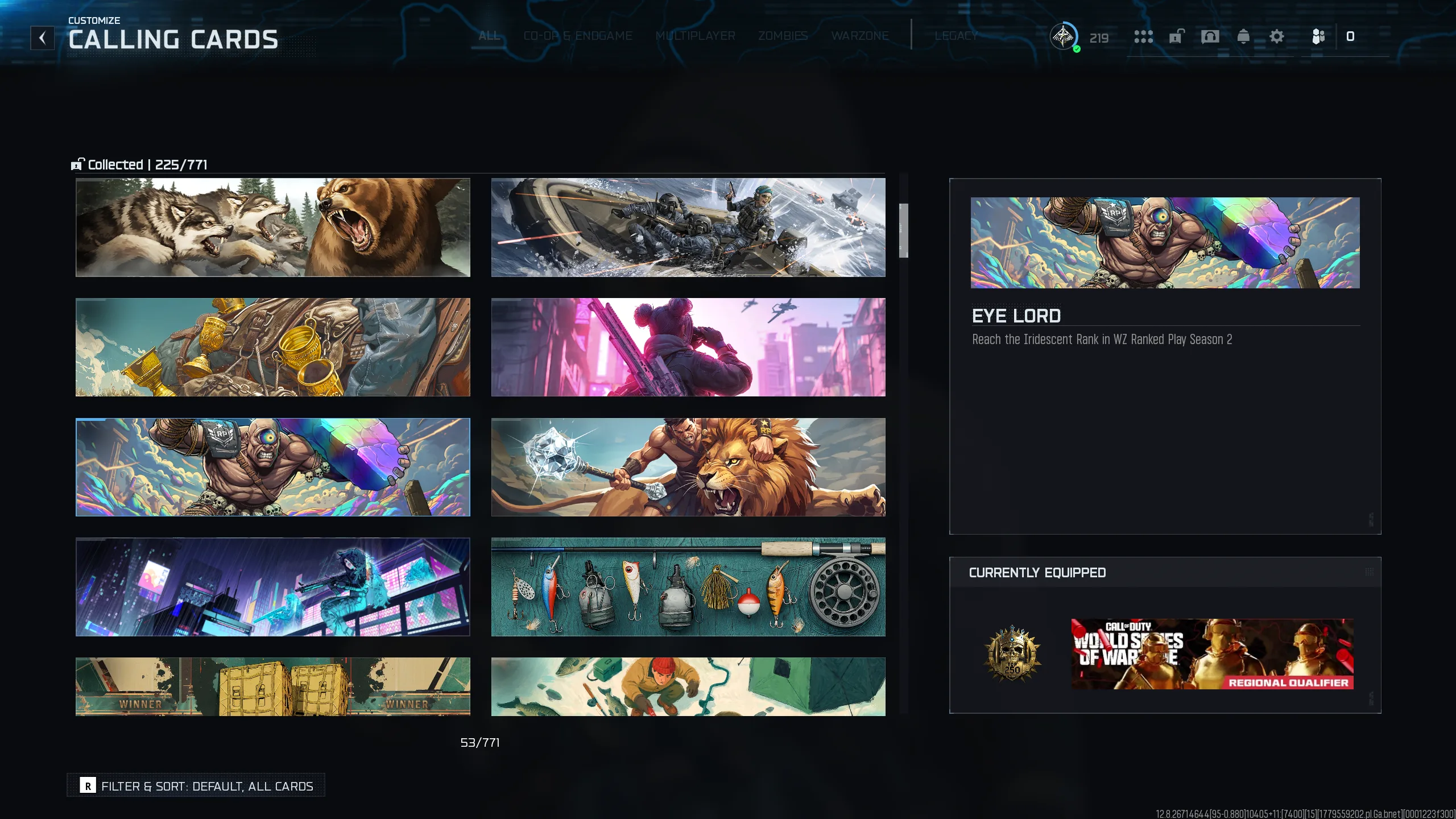Click the 219 player level number
This screenshot has height=819, width=1456.
click(x=1099, y=38)
